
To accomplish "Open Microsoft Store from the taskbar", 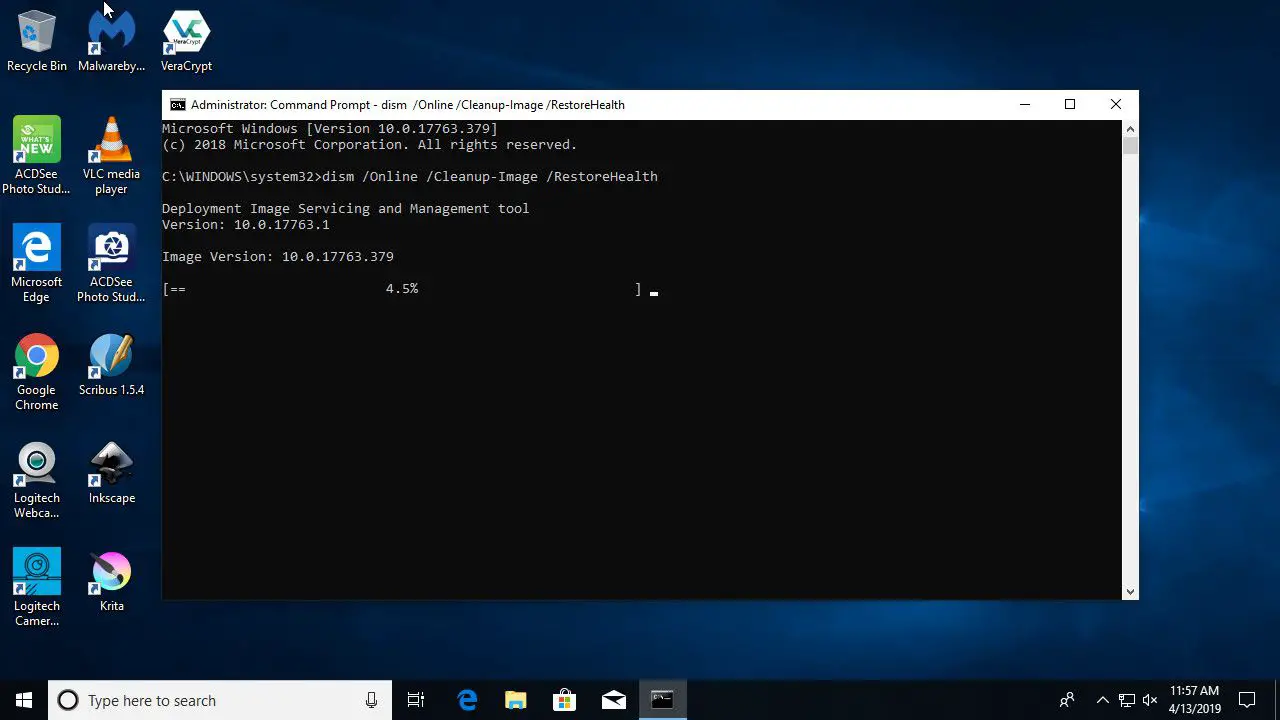I will (x=565, y=700).
